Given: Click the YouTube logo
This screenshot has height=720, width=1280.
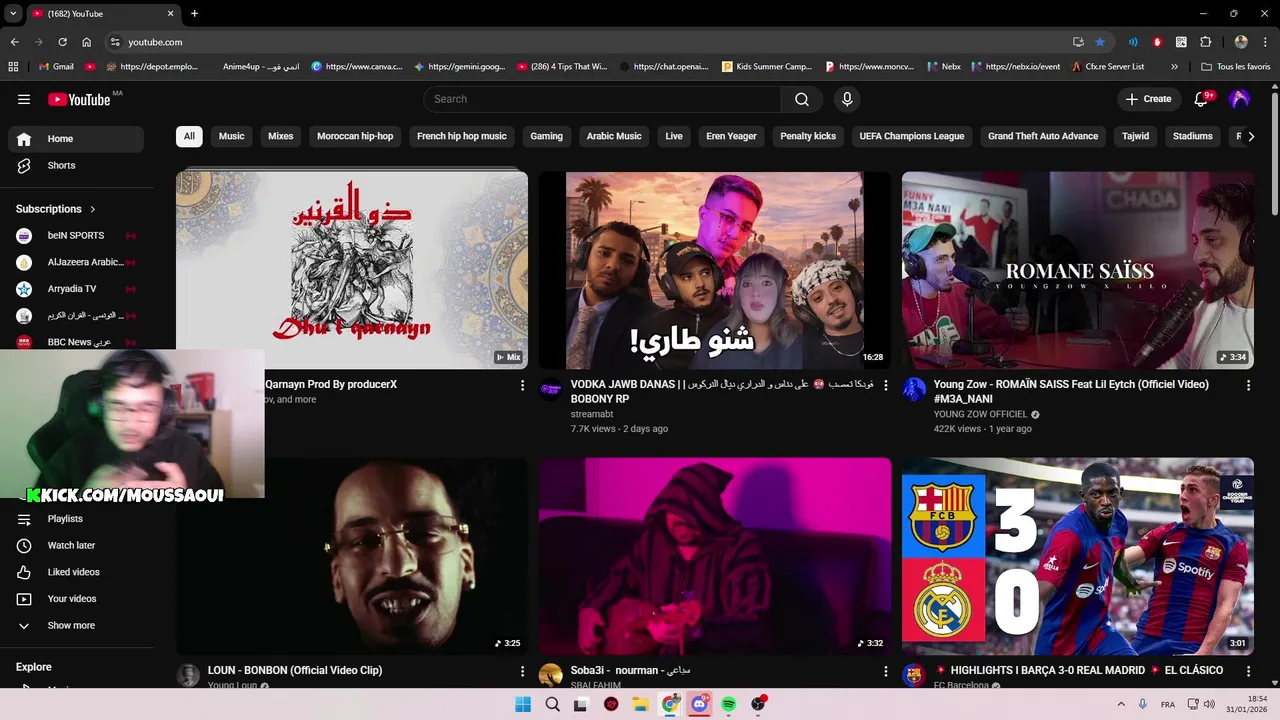Looking at the screenshot, I should coord(79,99).
